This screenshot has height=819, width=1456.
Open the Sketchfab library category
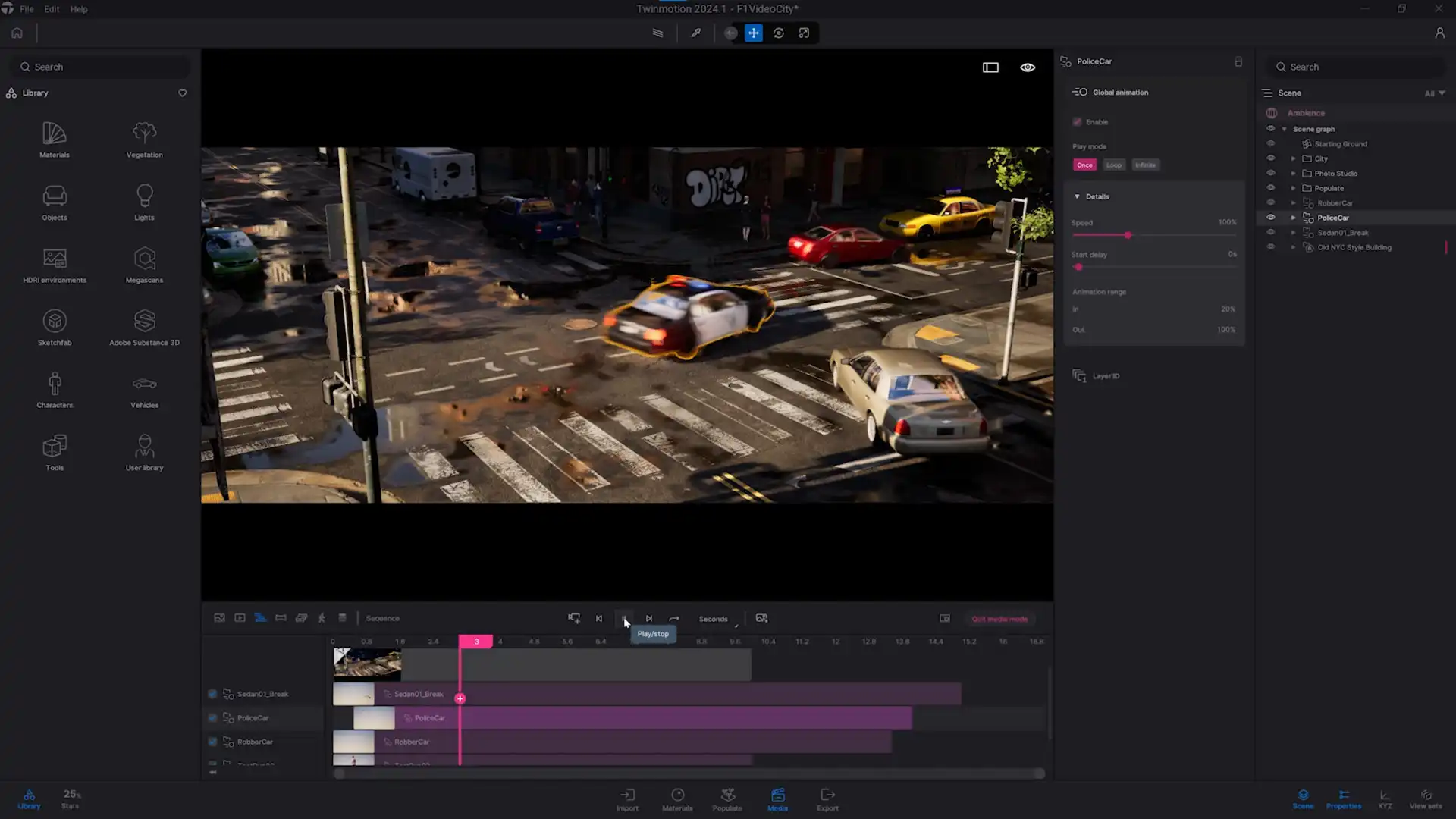(x=54, y=328)
